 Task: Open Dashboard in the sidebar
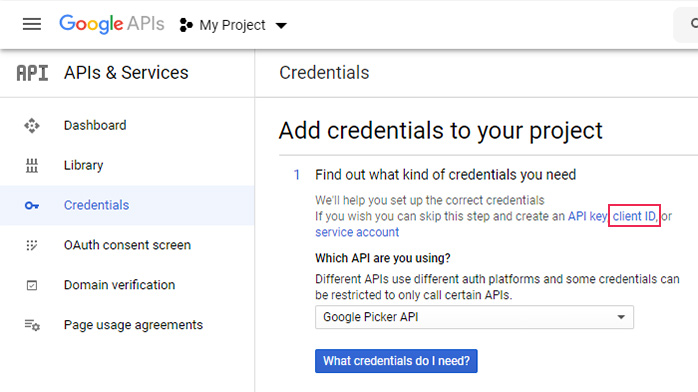click(127, 125)
